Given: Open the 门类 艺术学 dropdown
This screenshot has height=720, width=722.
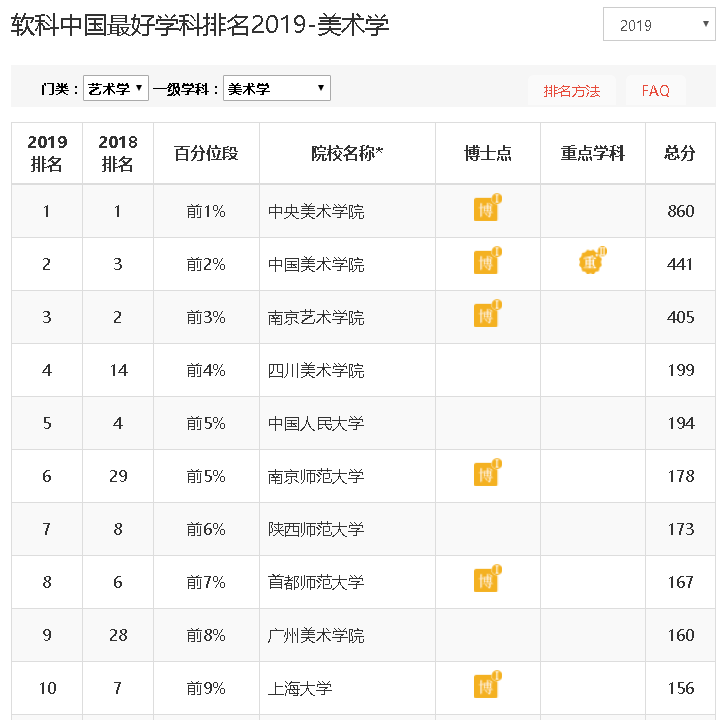Looking at the screenshot, I should 116,88.
